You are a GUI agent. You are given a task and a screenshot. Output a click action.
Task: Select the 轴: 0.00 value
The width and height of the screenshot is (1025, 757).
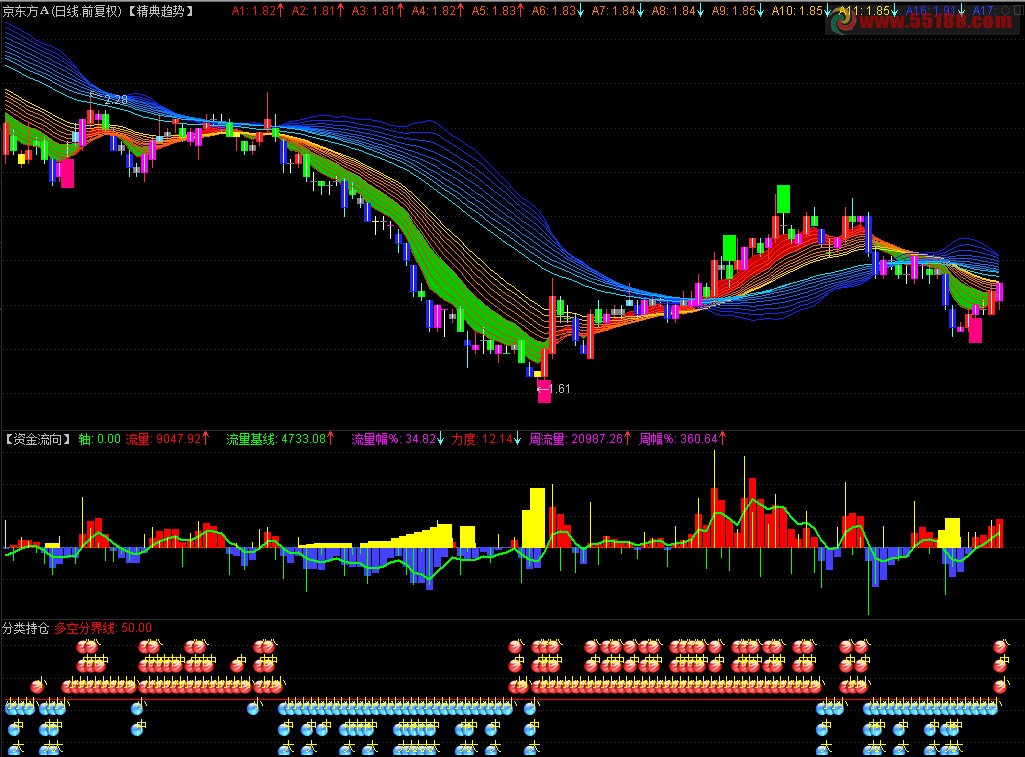[x=99, y=439]
